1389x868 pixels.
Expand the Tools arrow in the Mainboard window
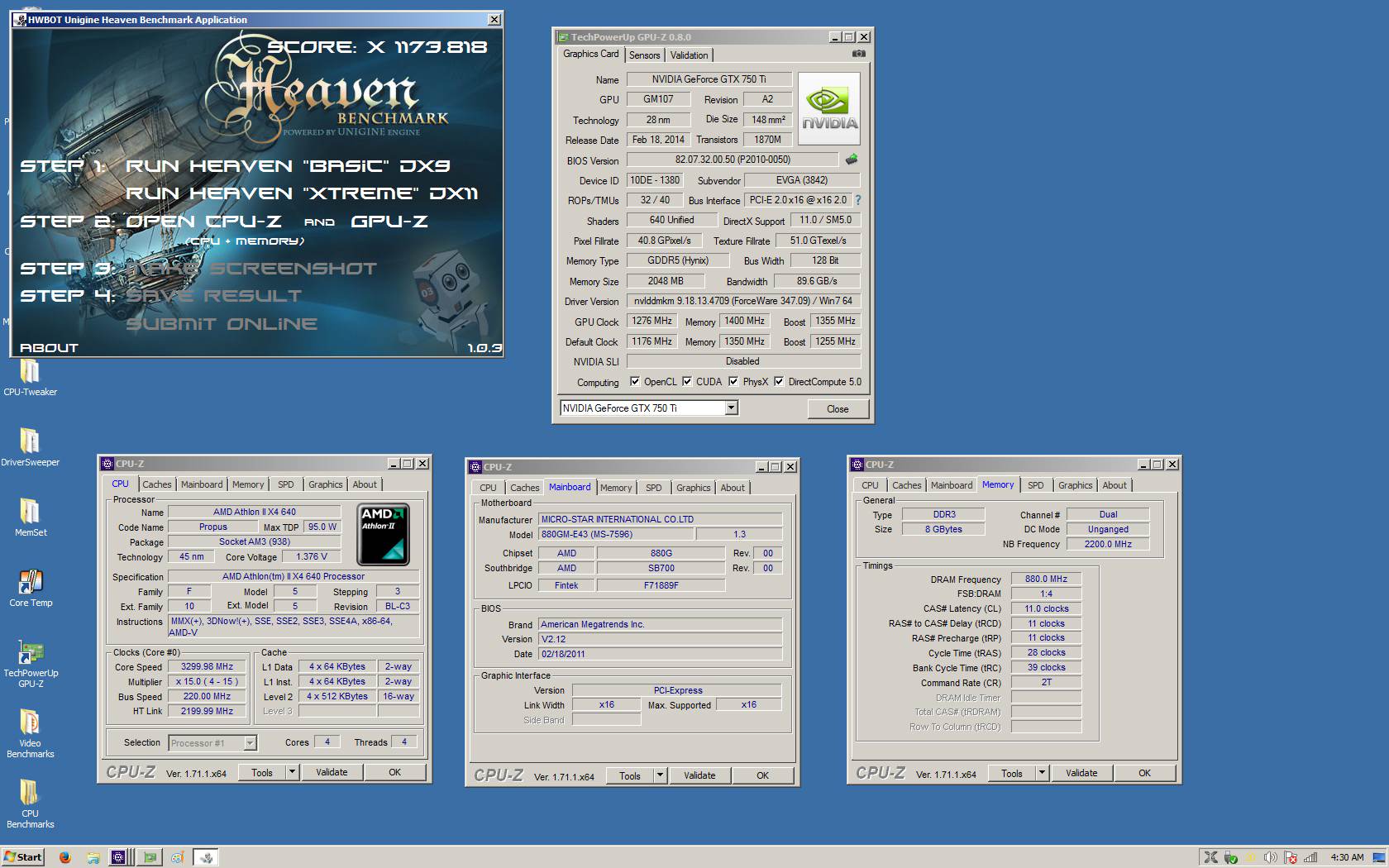[660, 775]
